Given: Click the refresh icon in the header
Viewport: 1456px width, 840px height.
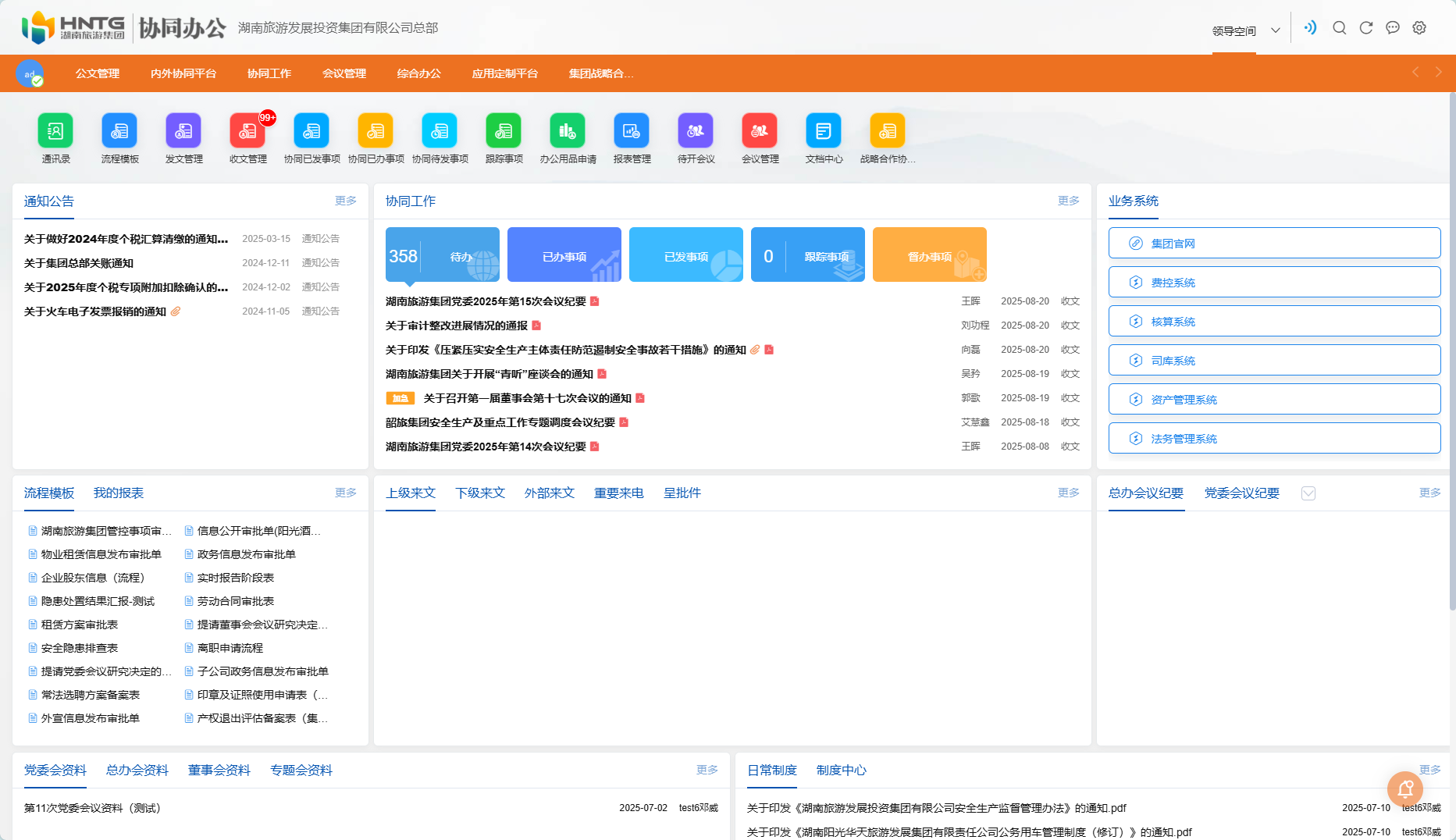Looking at the screenshot, I should pyautogui.click(x=1366, y=27).
